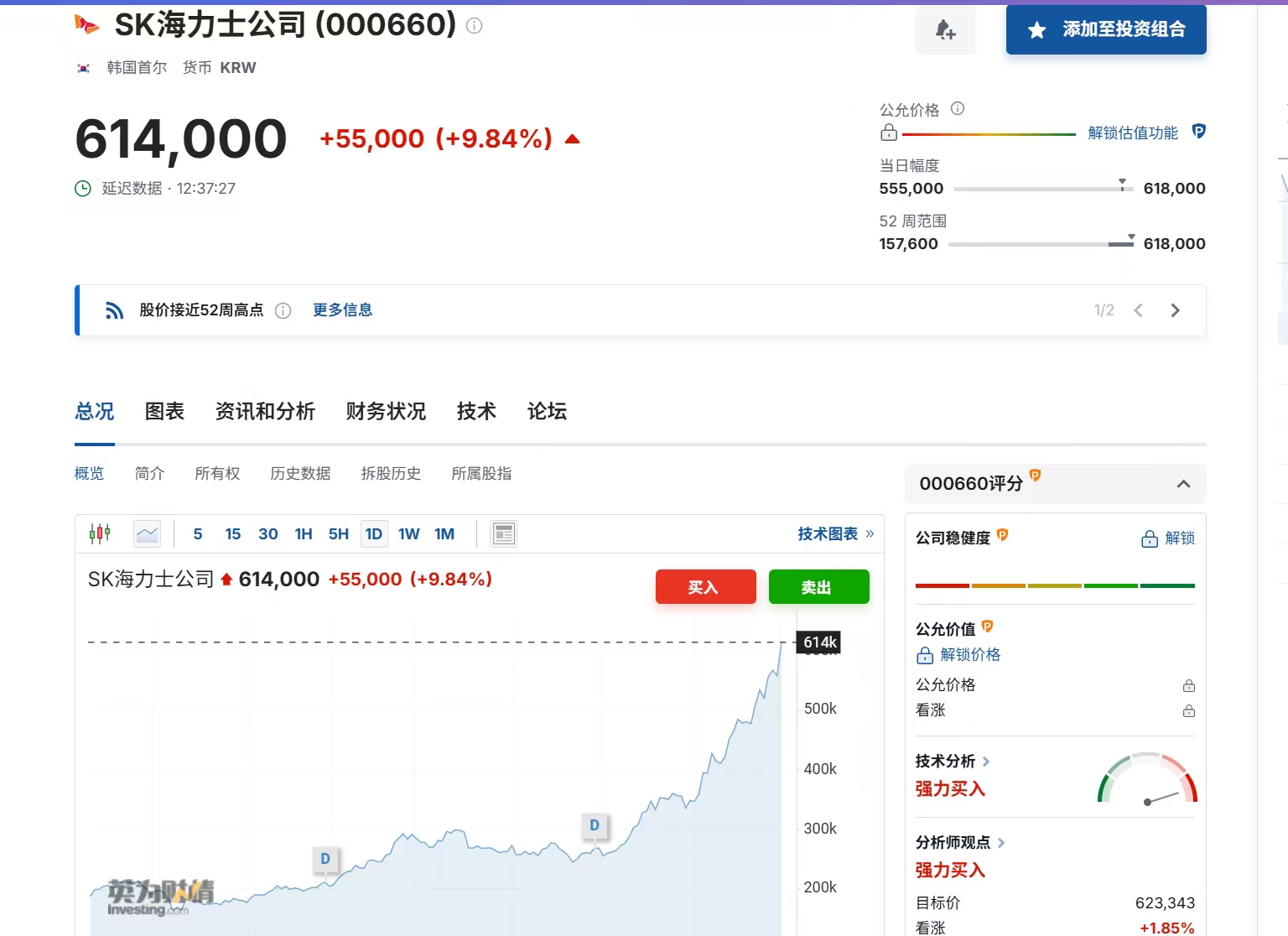The height and width of the screenshot is (936, 1288).
Task: Click the 614k price label on chart axis
Action: click(x=818, y=642)
